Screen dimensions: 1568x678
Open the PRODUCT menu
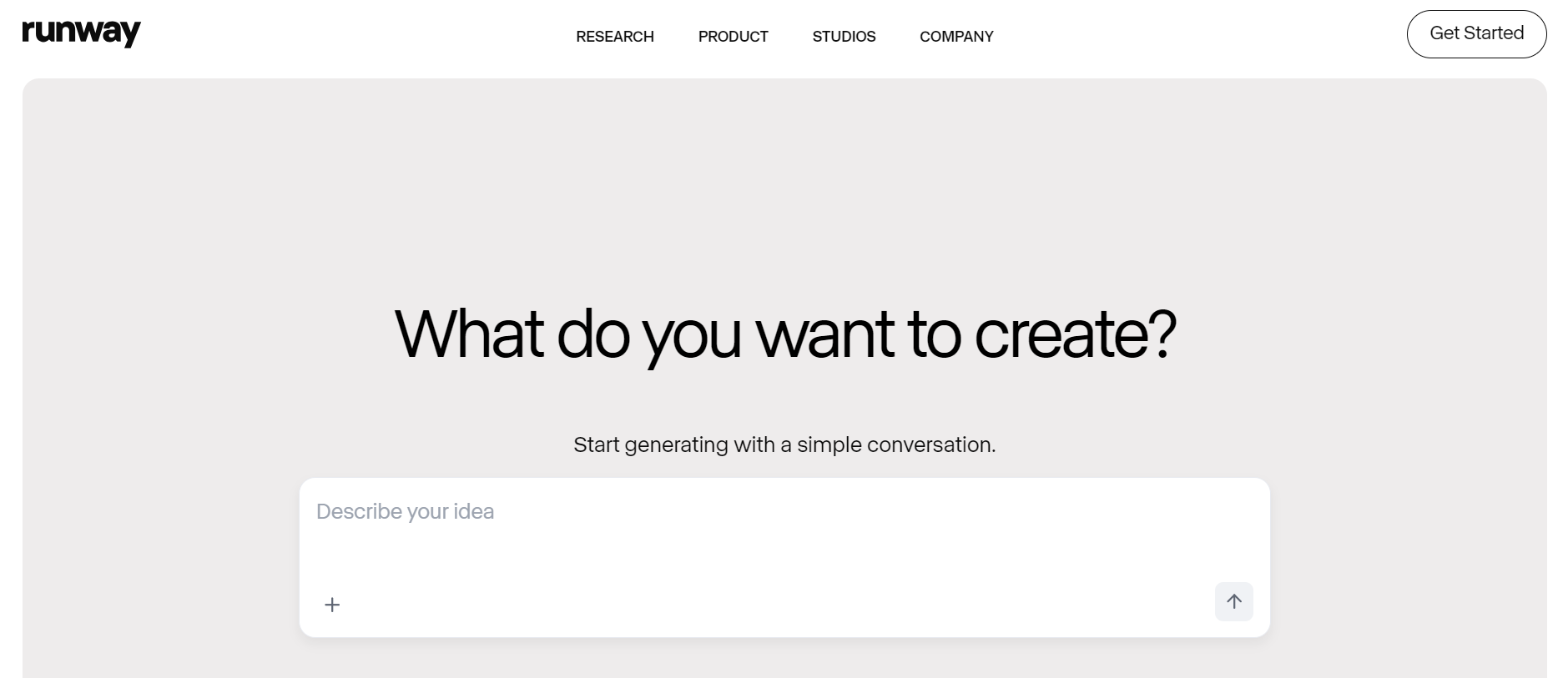pos(734,37)
